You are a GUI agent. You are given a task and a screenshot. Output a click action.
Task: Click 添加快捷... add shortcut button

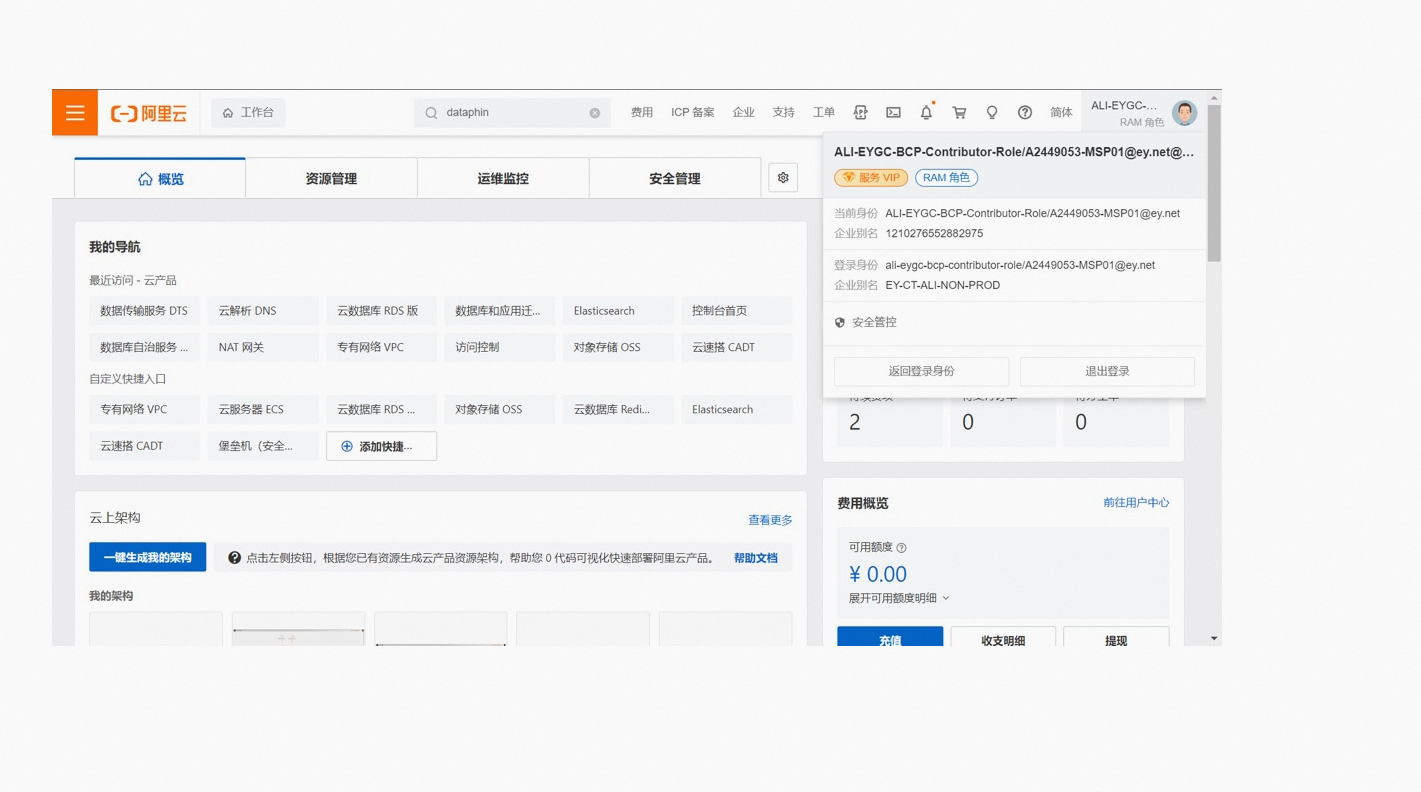pos(381,446)
